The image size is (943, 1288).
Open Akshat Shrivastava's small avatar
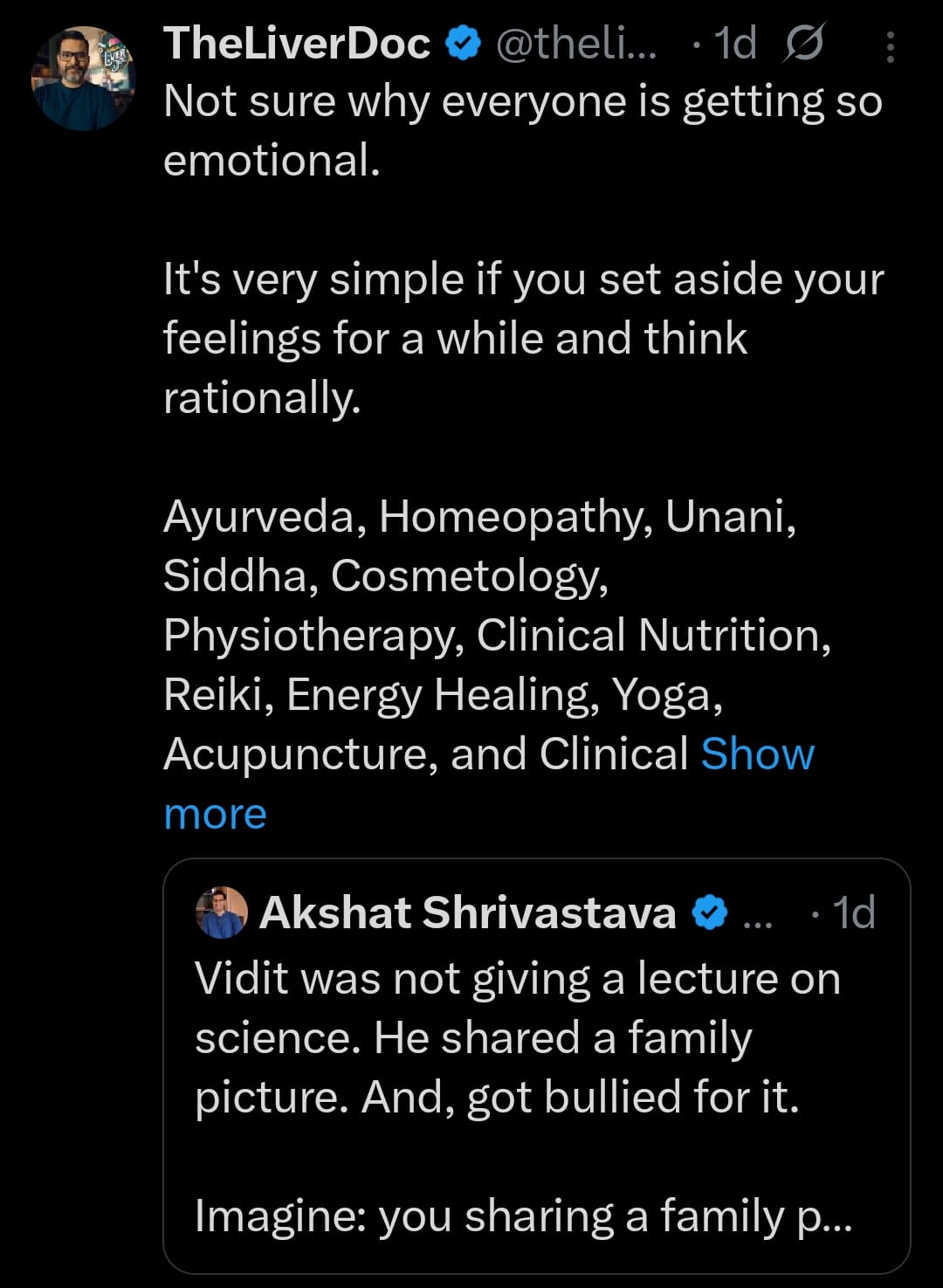(x=222, y=913)
